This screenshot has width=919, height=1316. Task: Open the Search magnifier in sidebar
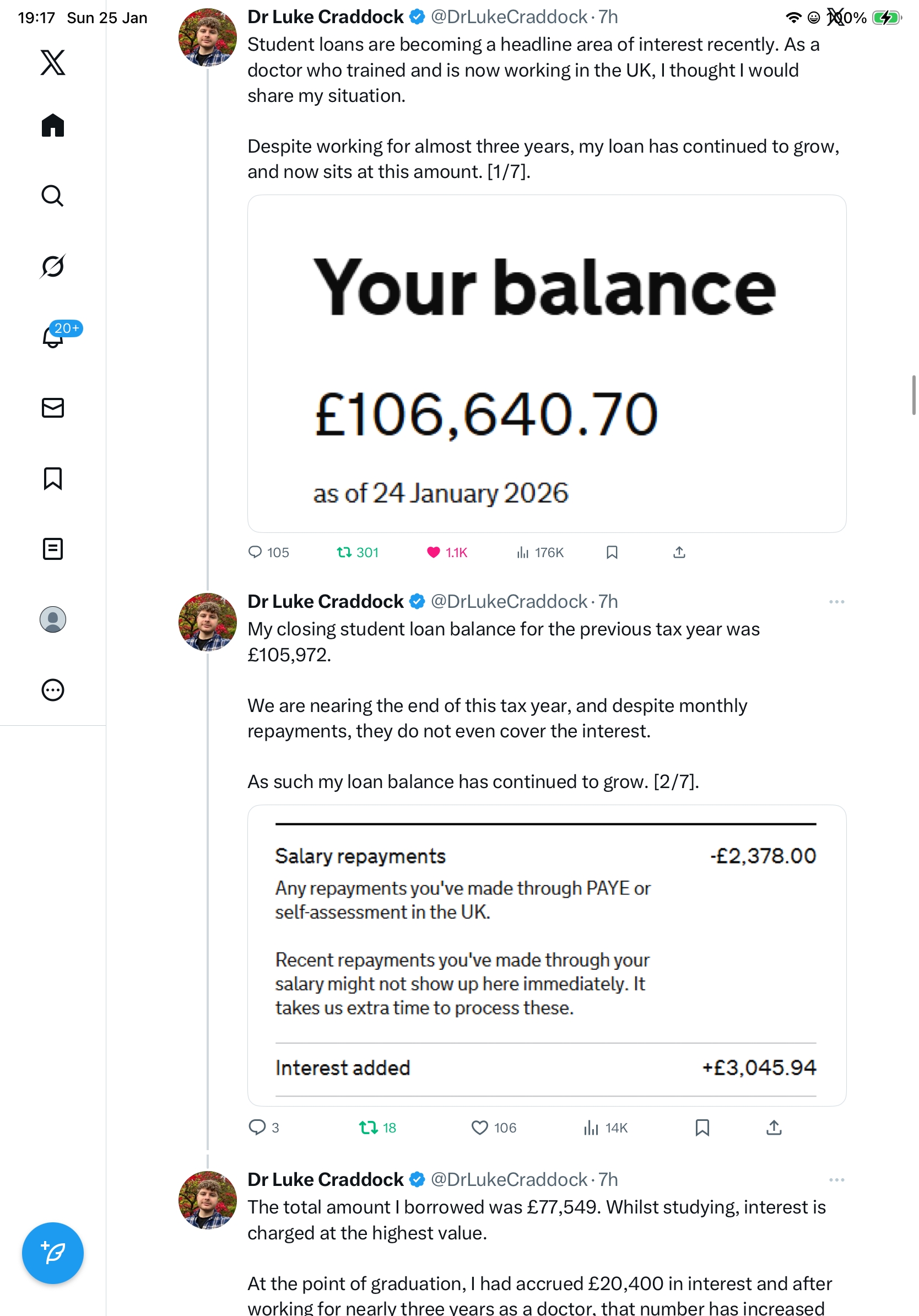click(53, 196)
